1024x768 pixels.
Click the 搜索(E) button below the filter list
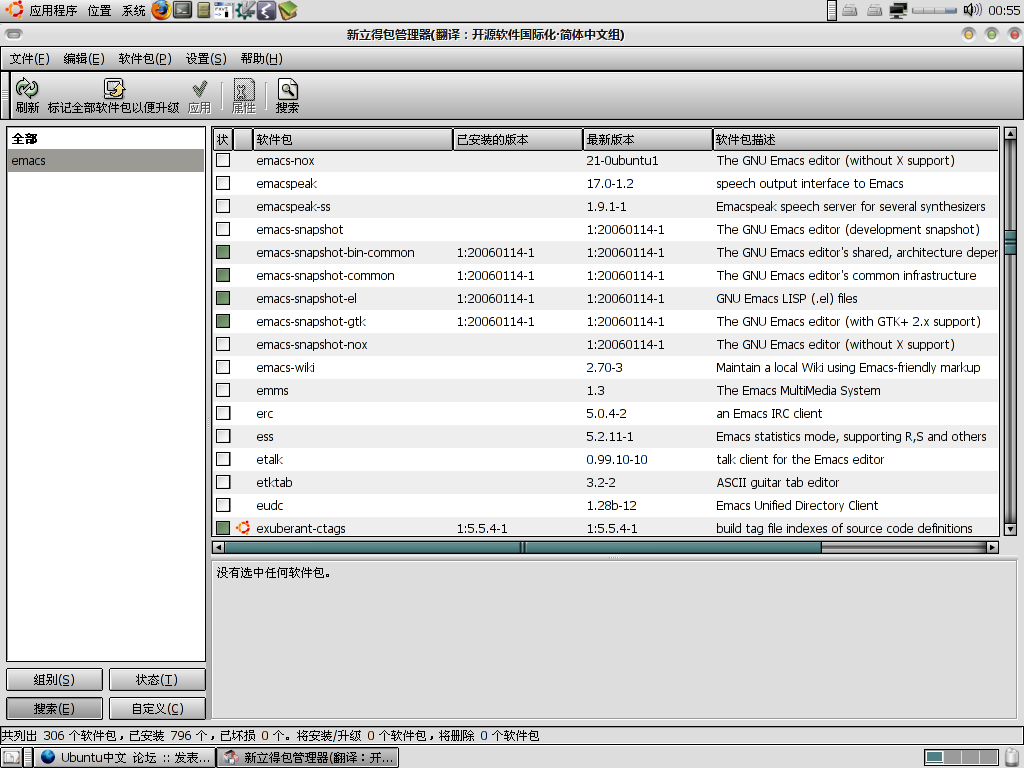tap(54, 709)
